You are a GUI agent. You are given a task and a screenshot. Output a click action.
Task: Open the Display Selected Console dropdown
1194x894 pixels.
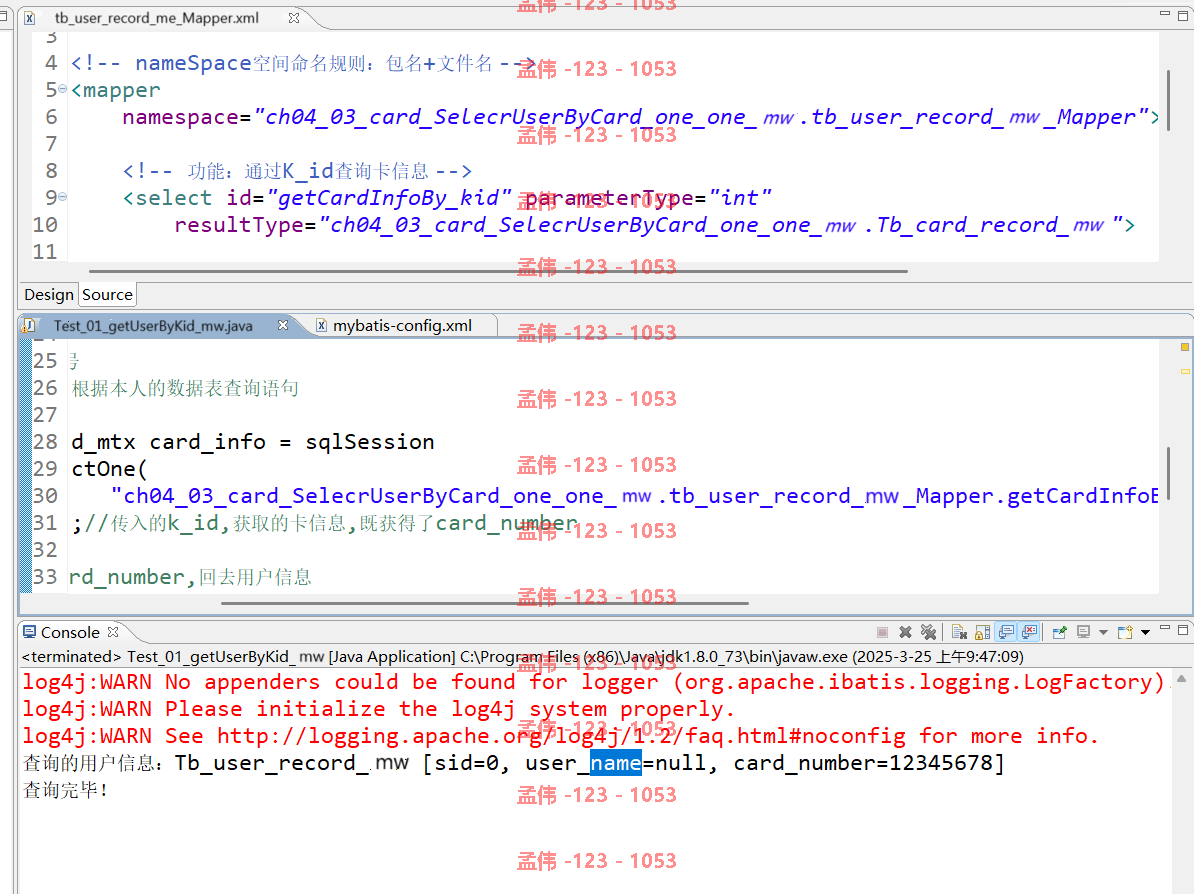tap(1103, 633)
